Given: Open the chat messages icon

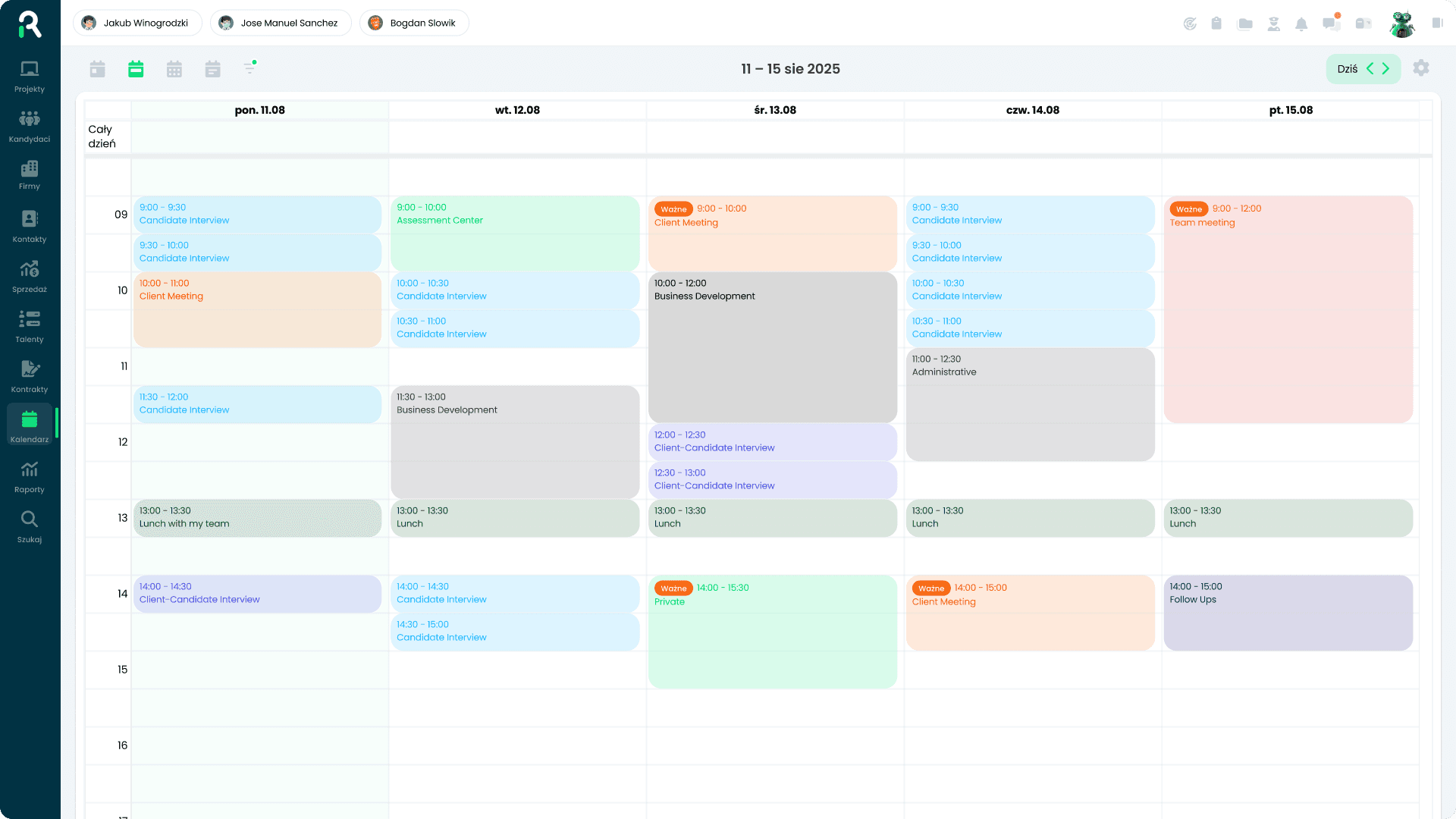Looking at the screenshot, I should click(x=1331, y=24).
